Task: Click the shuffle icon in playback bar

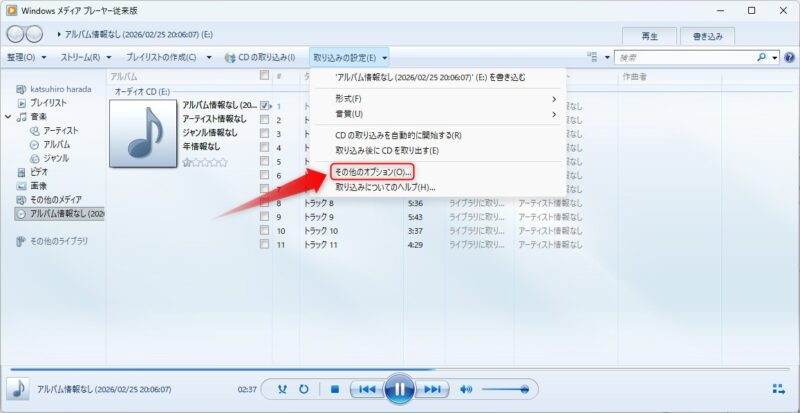Action: (282, 389)
